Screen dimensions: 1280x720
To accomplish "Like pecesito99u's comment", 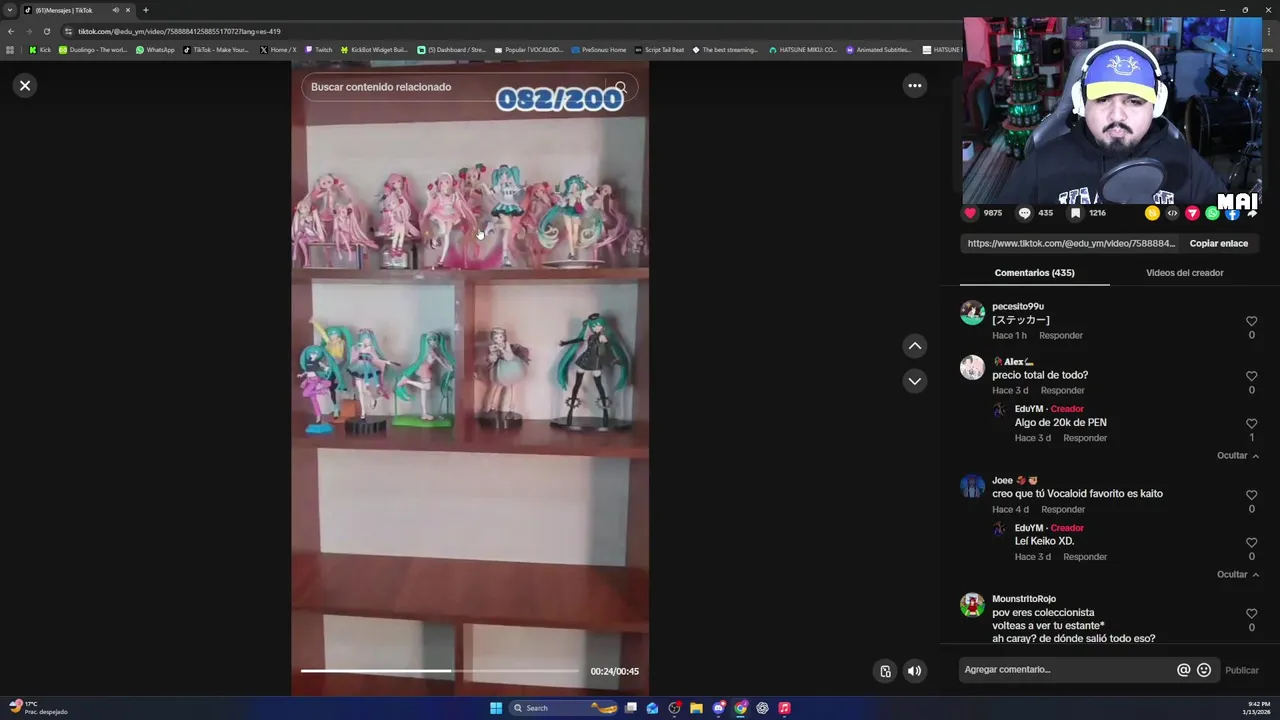I will pyautogui.click(x=1251, y=321).
